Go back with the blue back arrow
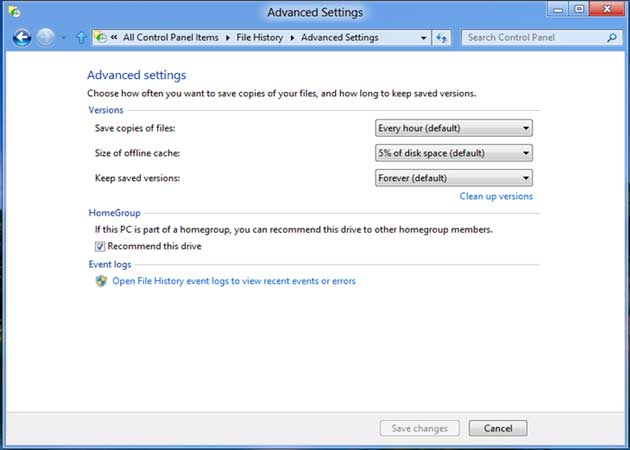 [22, 38]
